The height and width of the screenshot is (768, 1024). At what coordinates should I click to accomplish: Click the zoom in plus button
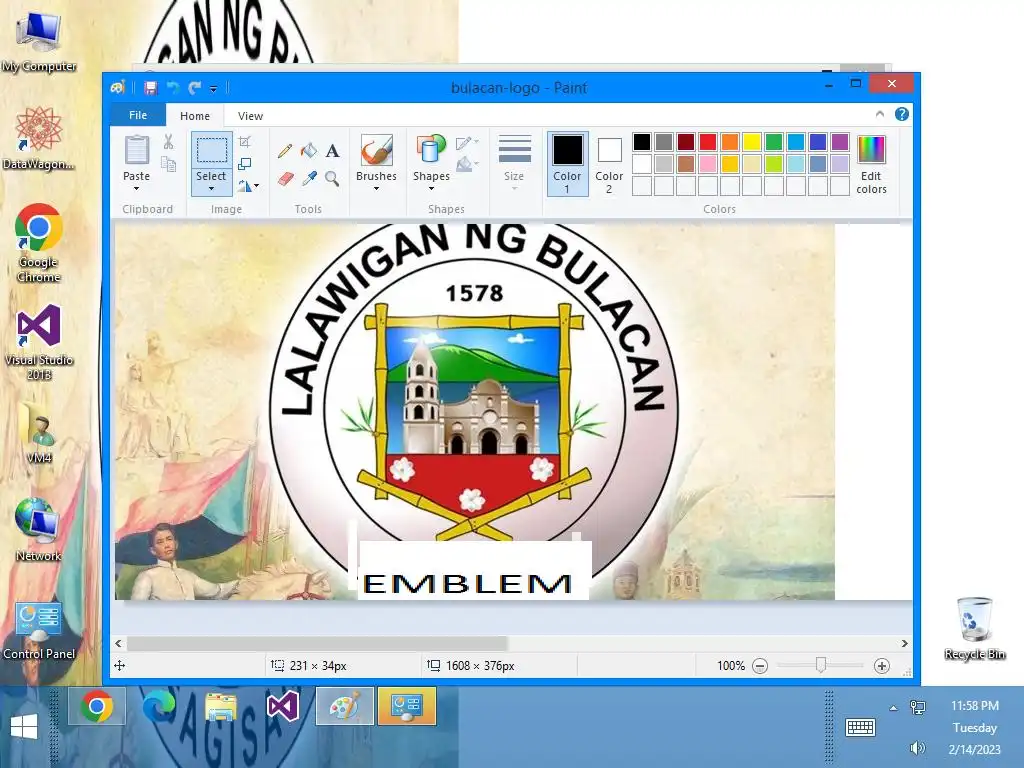tap(882, 666)
